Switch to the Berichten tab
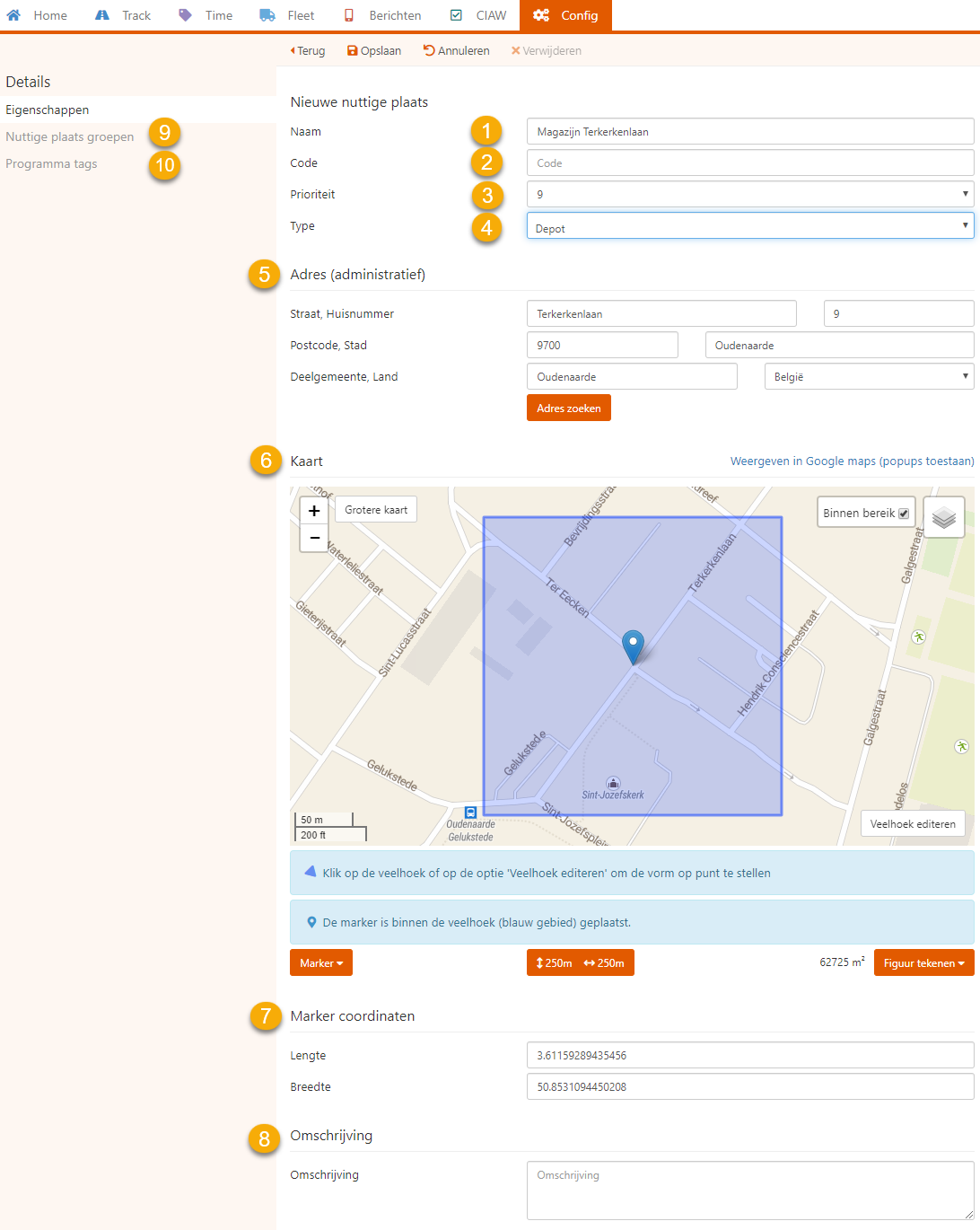Screen dimensions: 980x1230 383,15
